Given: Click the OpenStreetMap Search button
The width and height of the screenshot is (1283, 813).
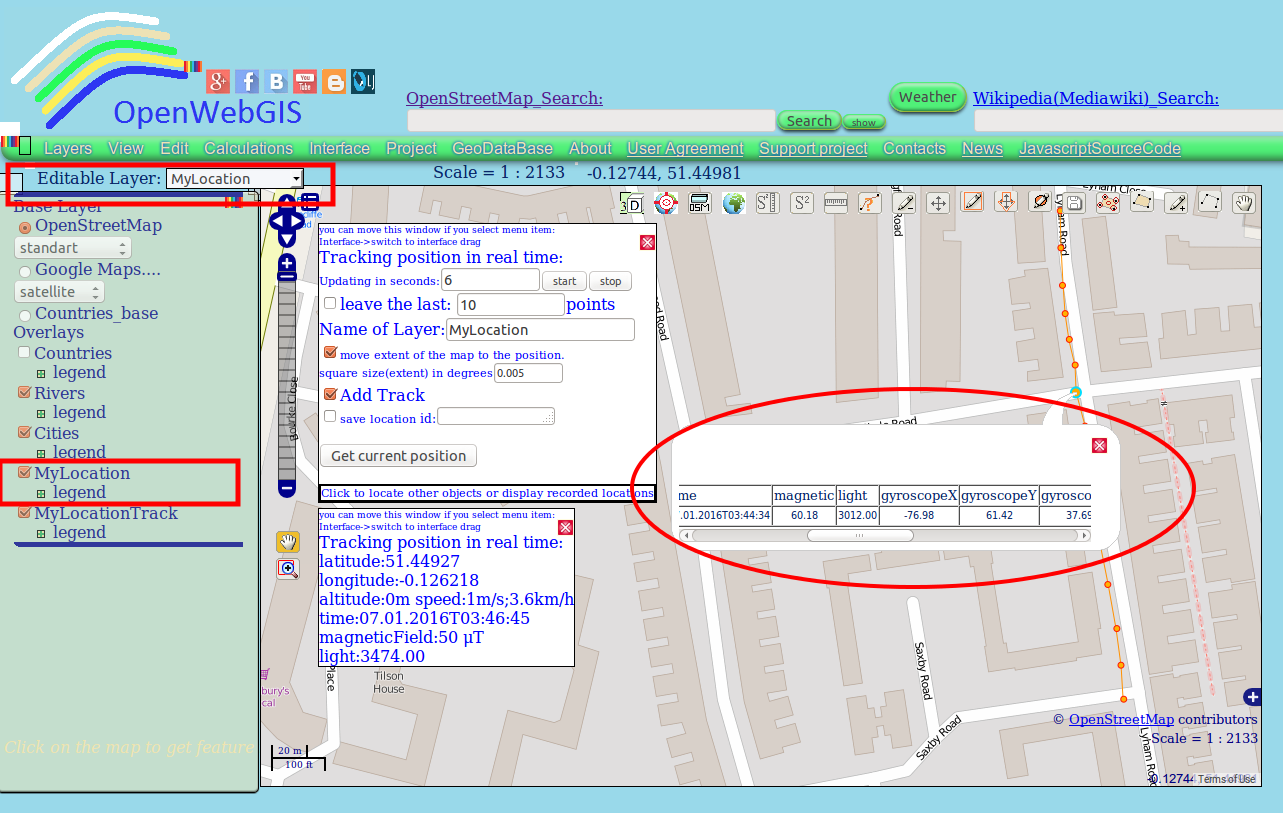Looking at the screenshot, I should pos(809,121).
